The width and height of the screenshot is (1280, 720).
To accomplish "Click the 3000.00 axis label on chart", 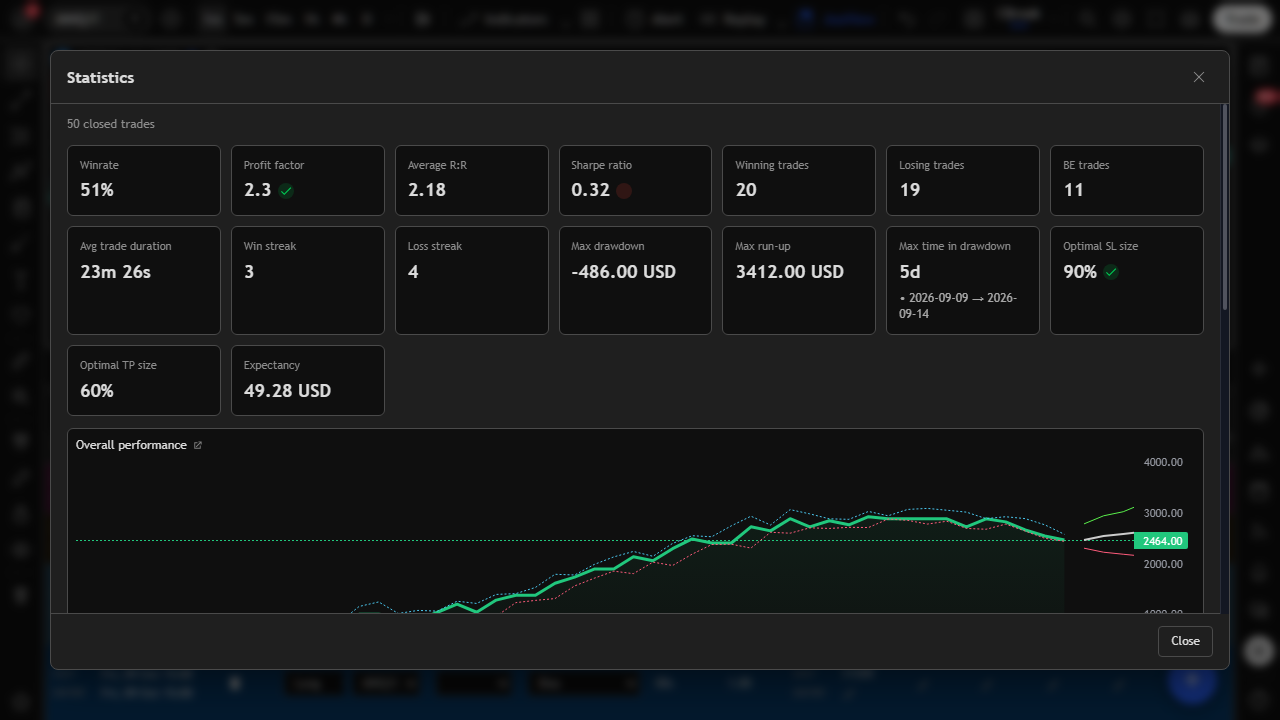I will [x=1163, y=513].
